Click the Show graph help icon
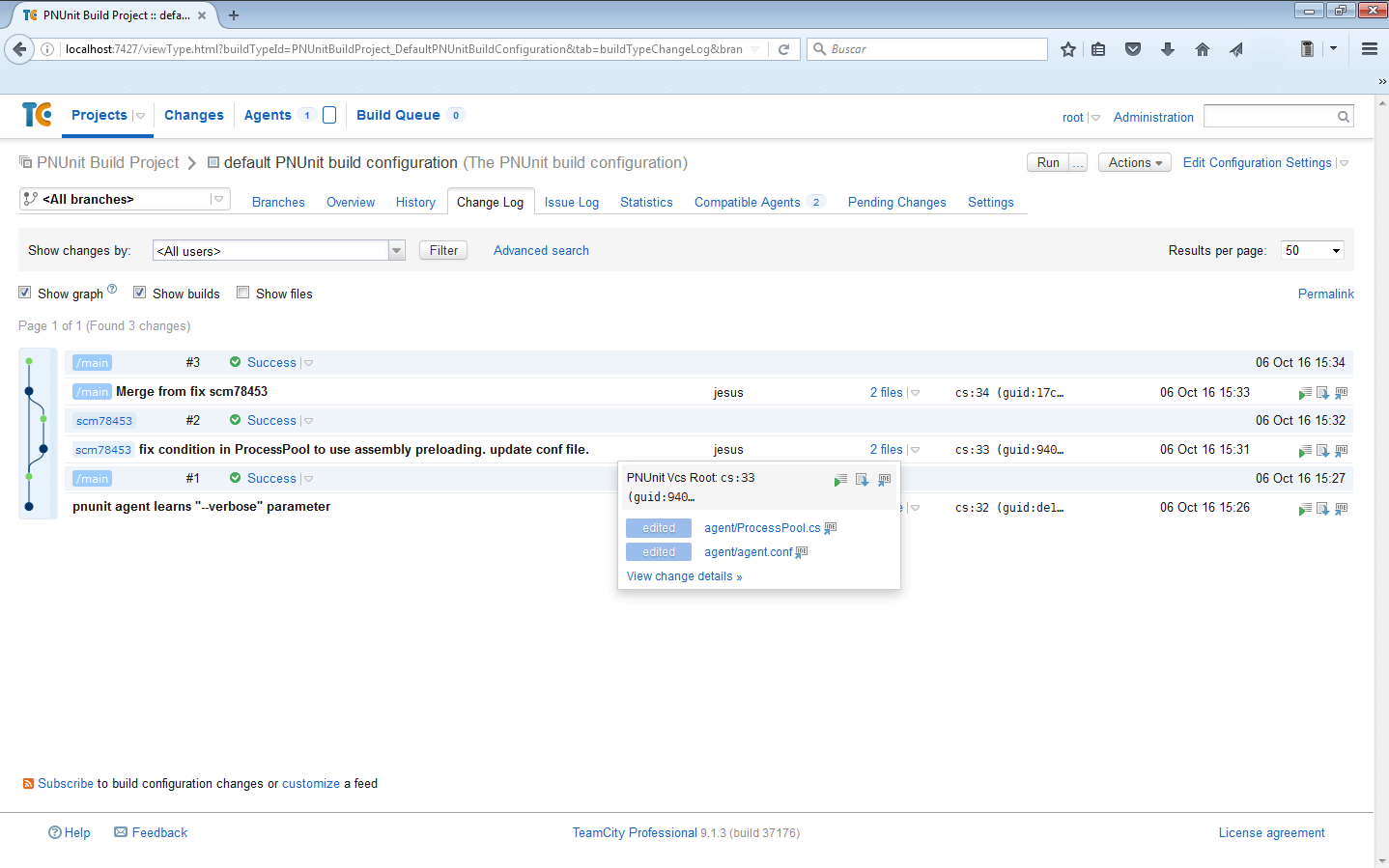This screenshot has width=1389, height=868. [112, 289]
